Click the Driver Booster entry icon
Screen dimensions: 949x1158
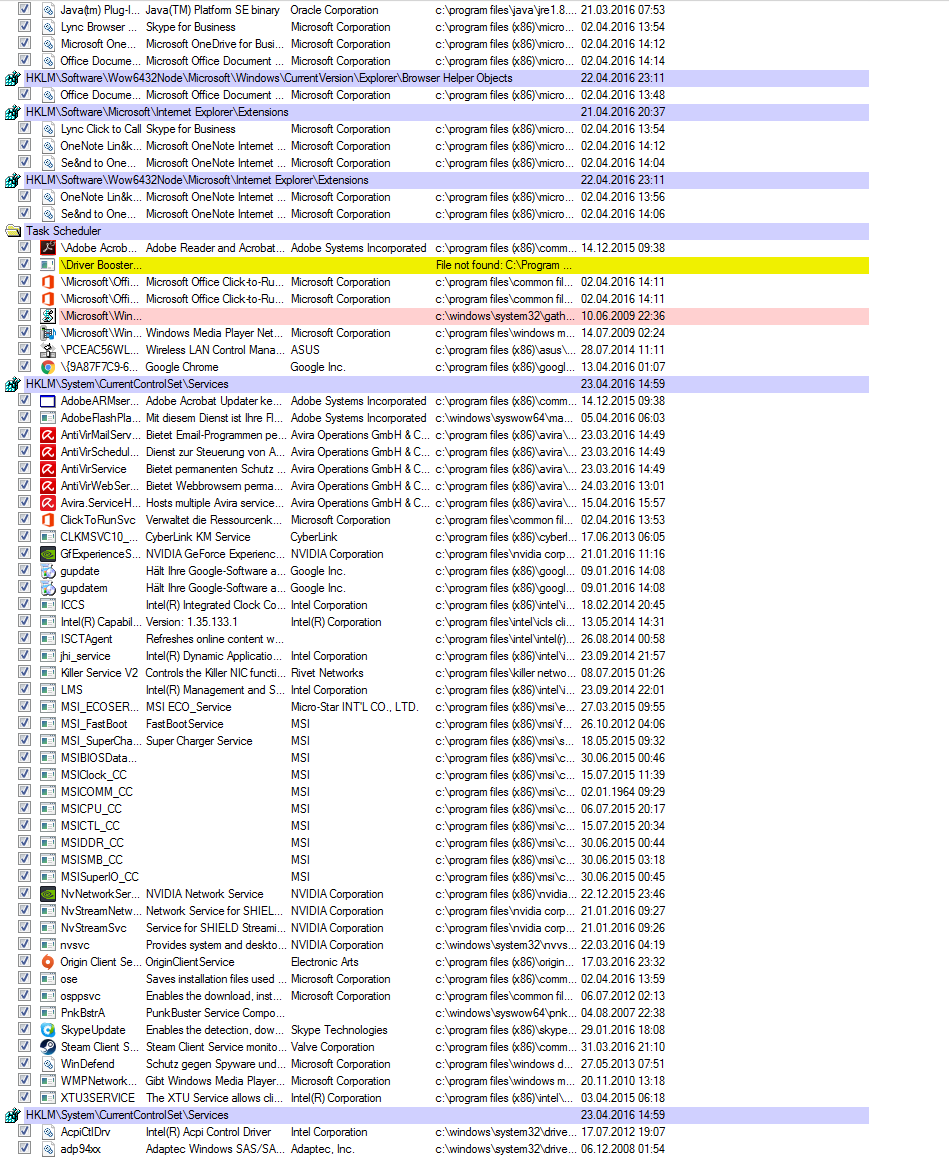click(x=48, y=265)
